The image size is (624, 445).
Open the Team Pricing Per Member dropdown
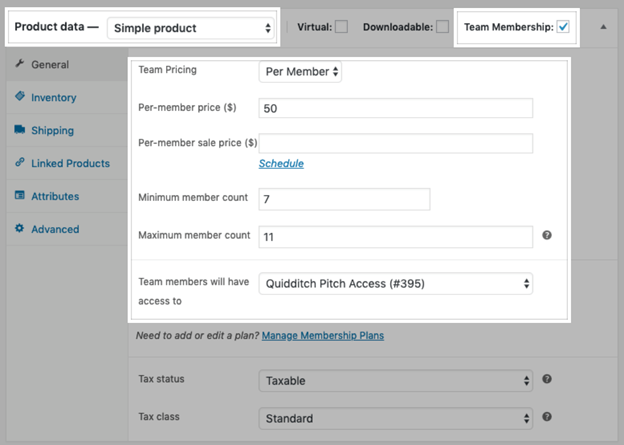click(300, 72)
